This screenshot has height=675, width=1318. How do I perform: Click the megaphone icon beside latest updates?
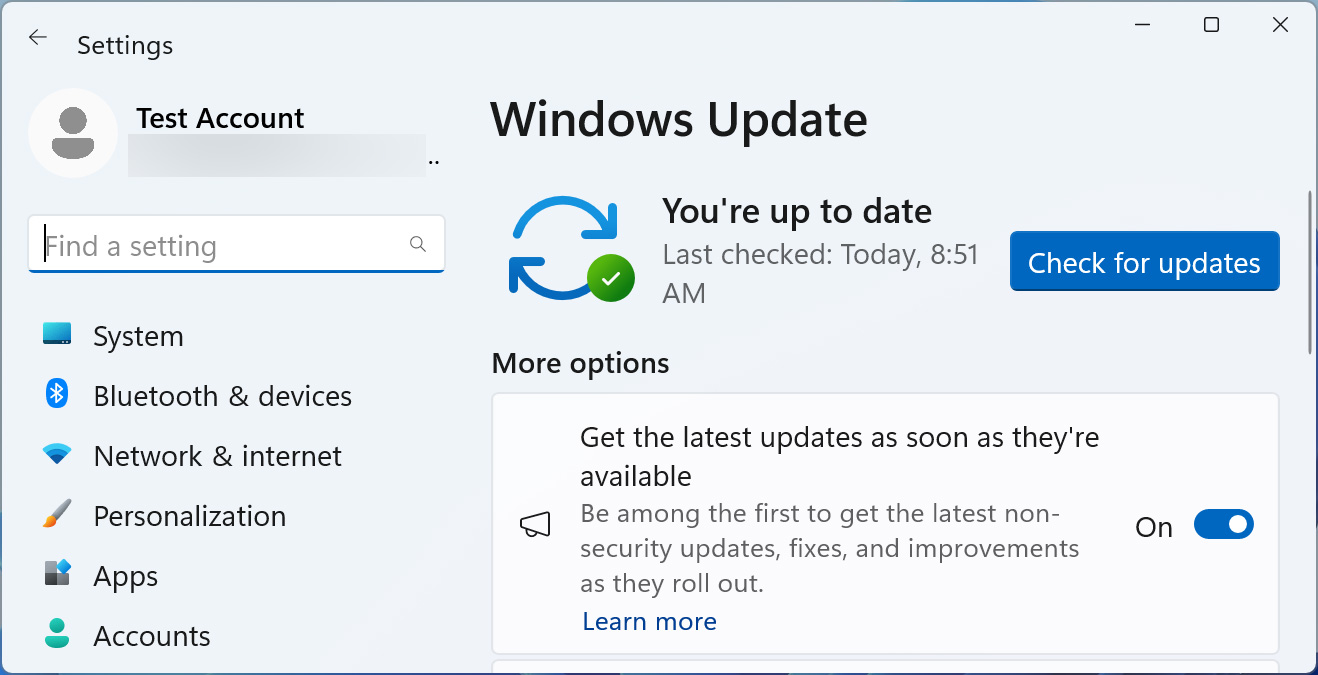[x=535, y=525]
